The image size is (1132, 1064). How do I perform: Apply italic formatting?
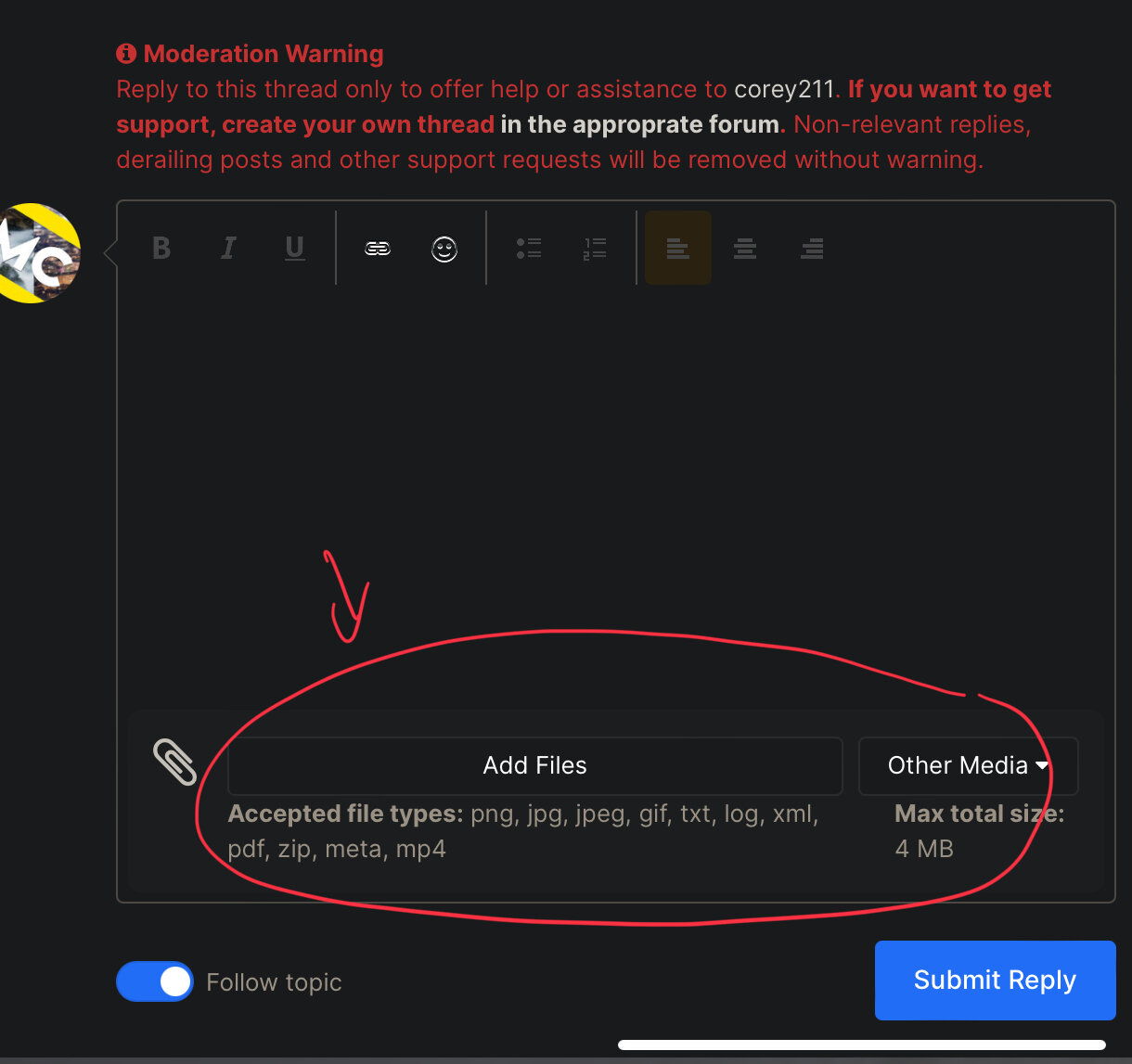click(x=228, y=248)
